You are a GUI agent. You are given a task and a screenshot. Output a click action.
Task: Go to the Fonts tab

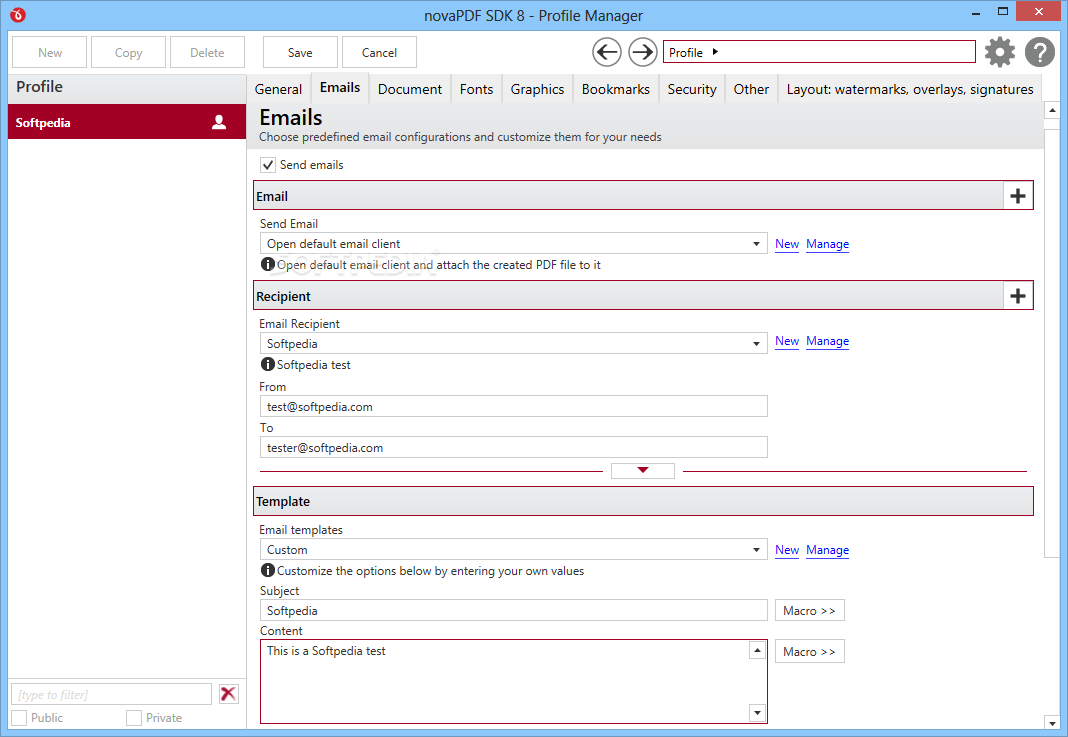click(x=476, y=89)
